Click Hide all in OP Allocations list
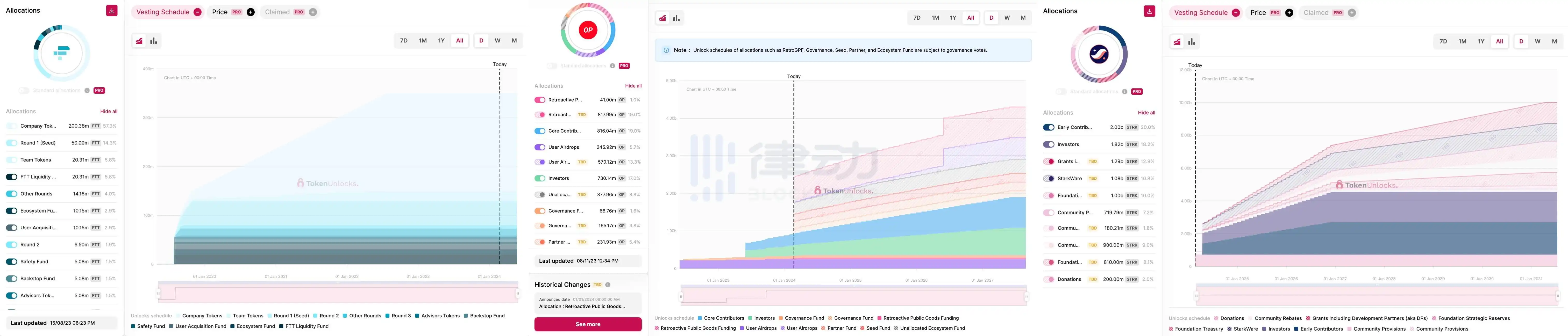The image size is (1568, 336). (632, 86)
